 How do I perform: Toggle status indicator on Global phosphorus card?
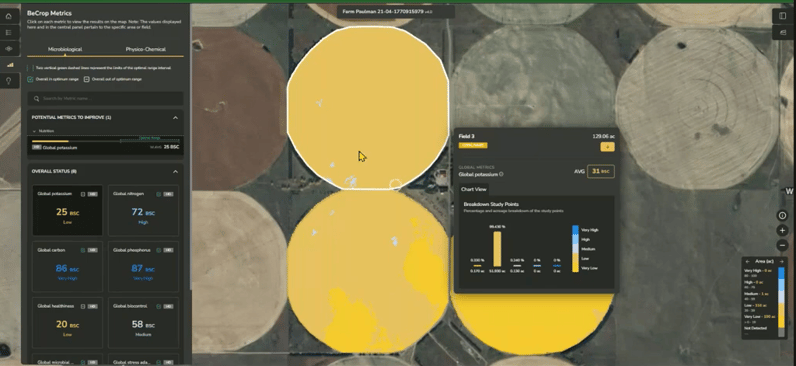point(159,250)
